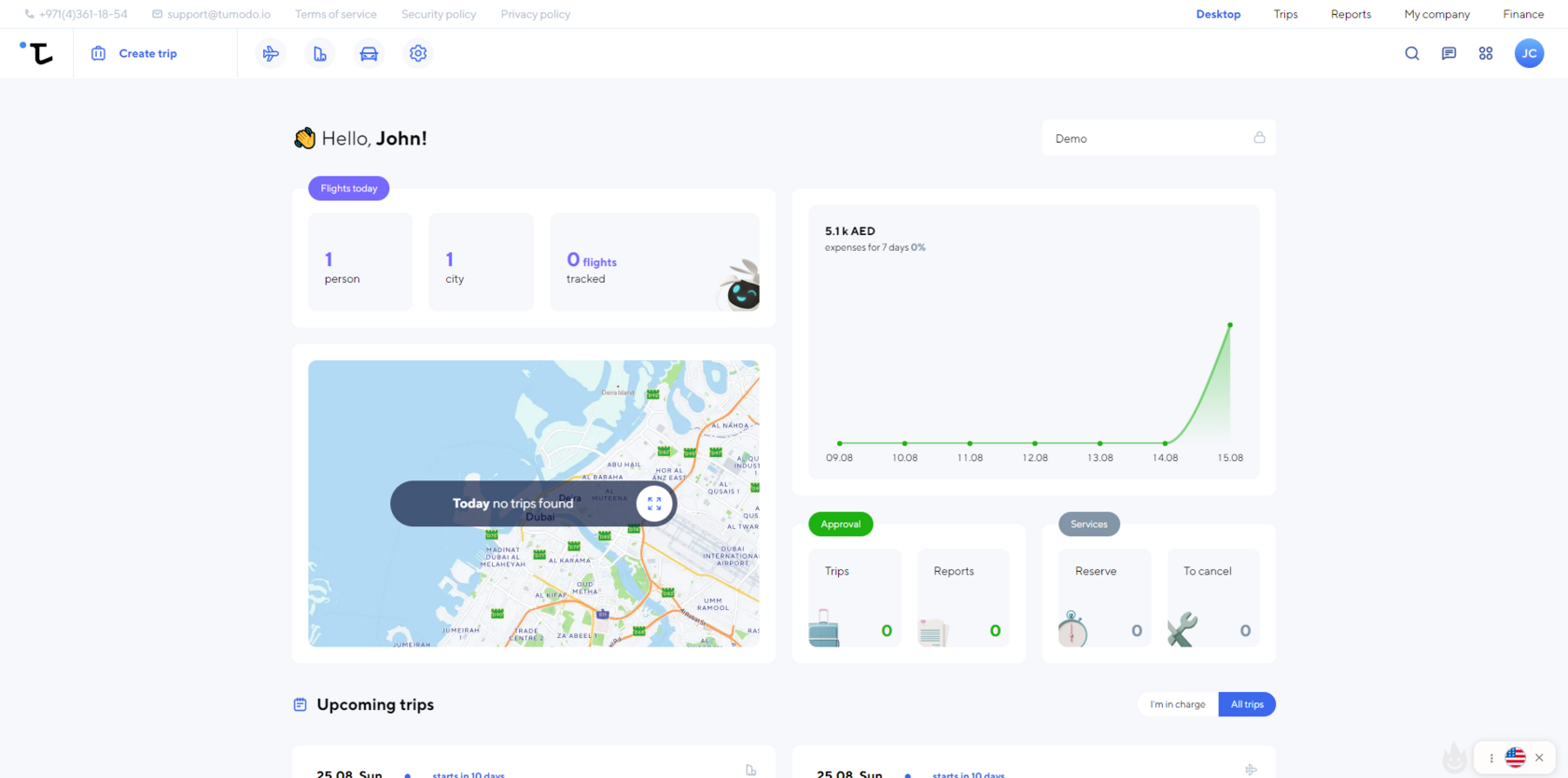The image size is (1568, 778).
Task: Open the settings gear icon
Action: click(418, 54)
